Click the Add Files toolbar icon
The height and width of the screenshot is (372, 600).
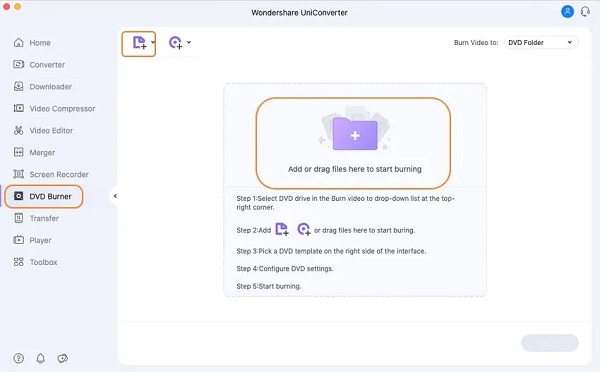(x=139, y=42)
